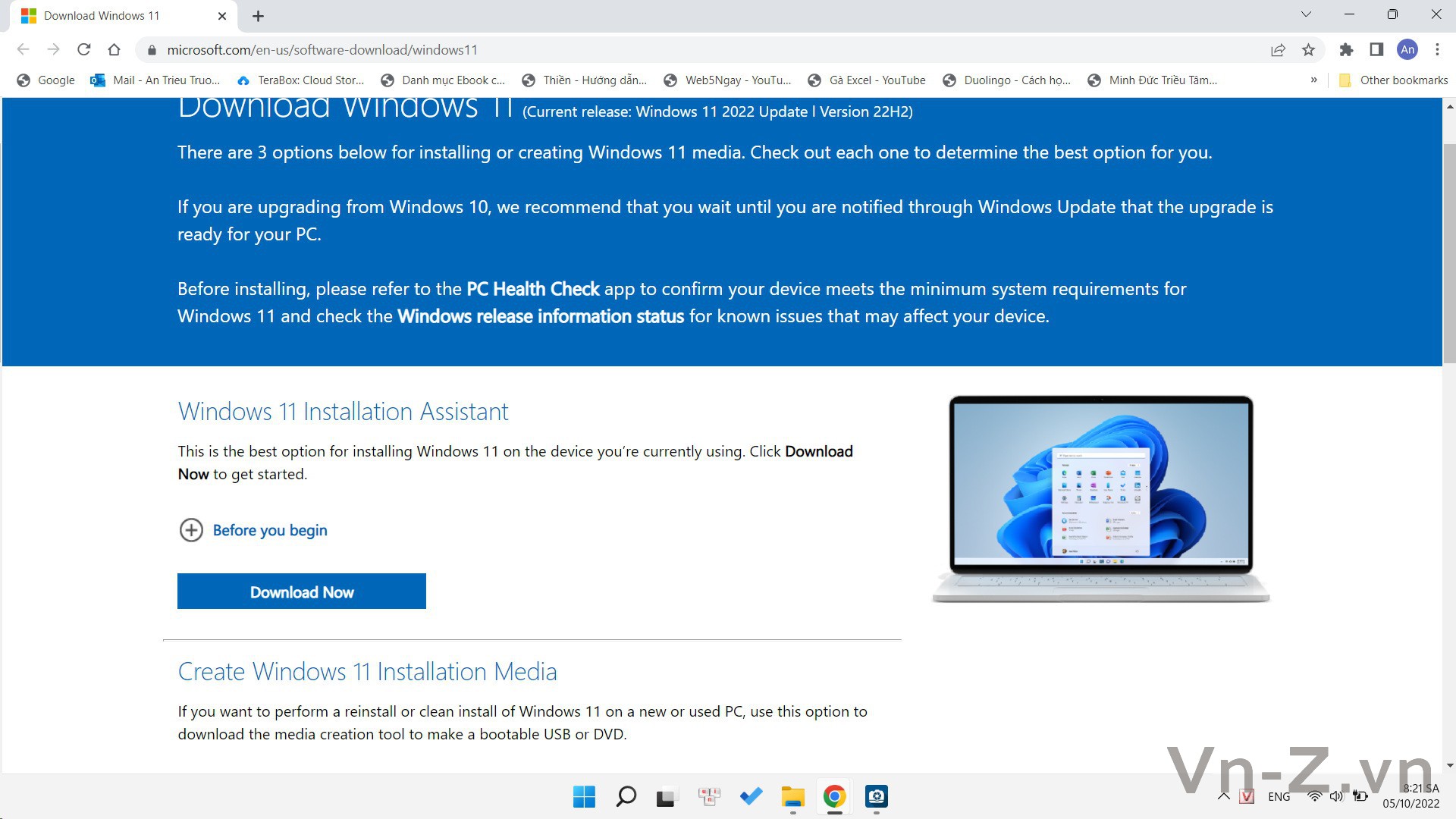Screen dimensions: 1456x819
Task: Open Duolingo - Cách học bookmark
Action: [x=1007, y=80]
